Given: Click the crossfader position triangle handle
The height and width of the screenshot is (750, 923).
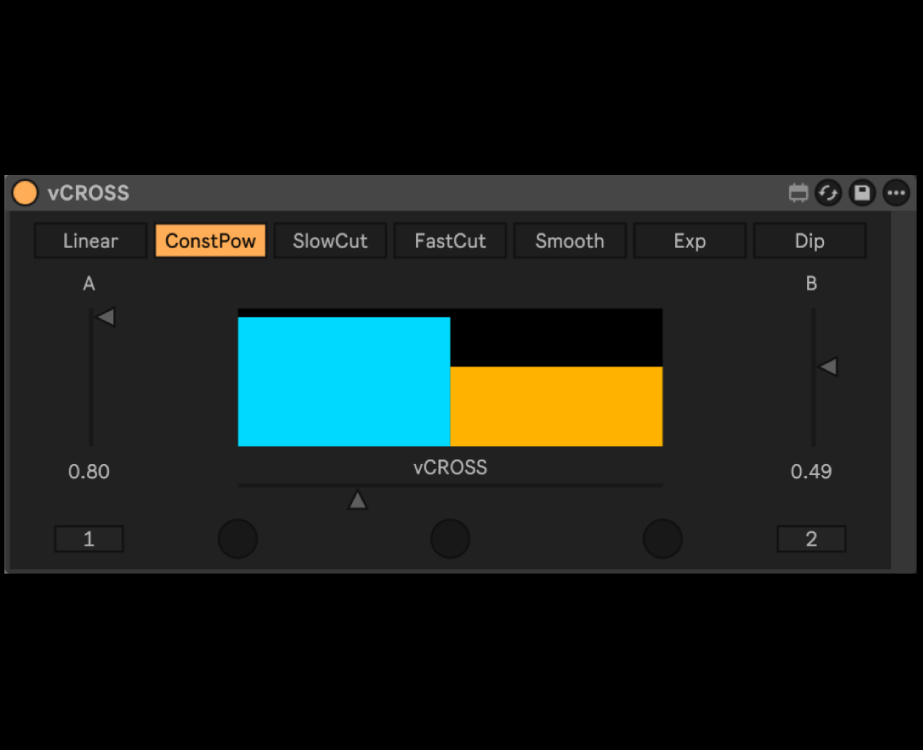Looking at the screenshot, I should coord(357,500).
